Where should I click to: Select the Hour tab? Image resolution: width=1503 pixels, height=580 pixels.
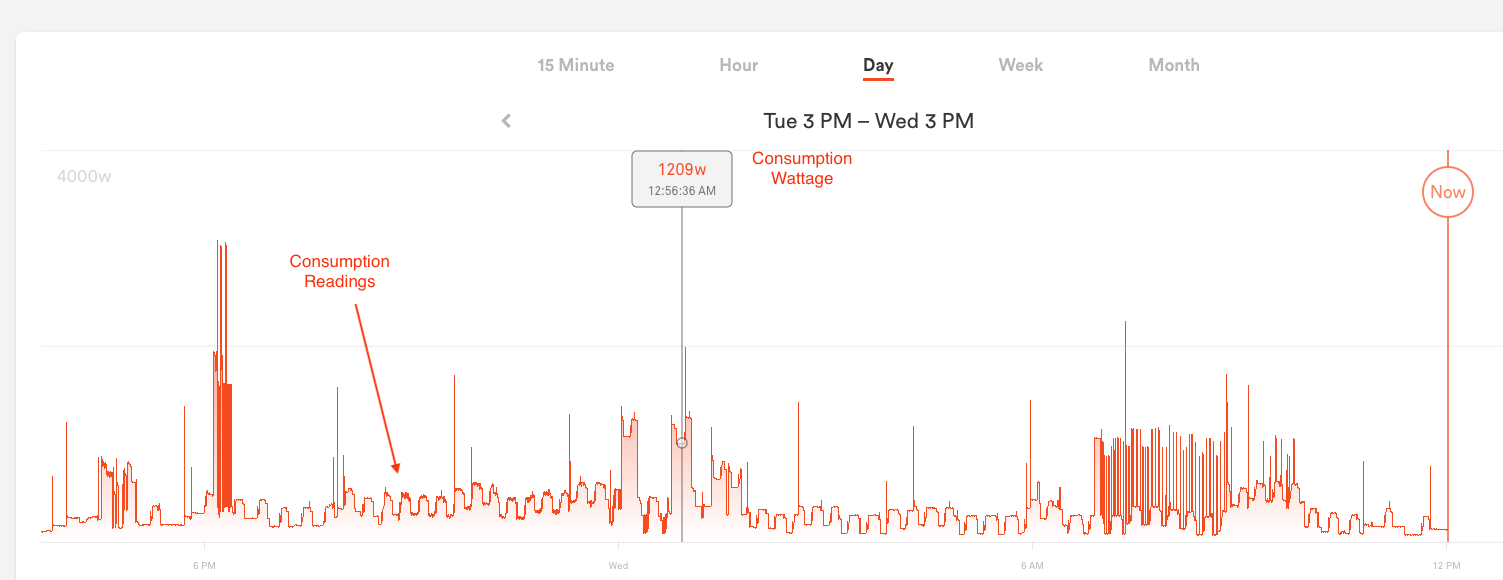738,65
